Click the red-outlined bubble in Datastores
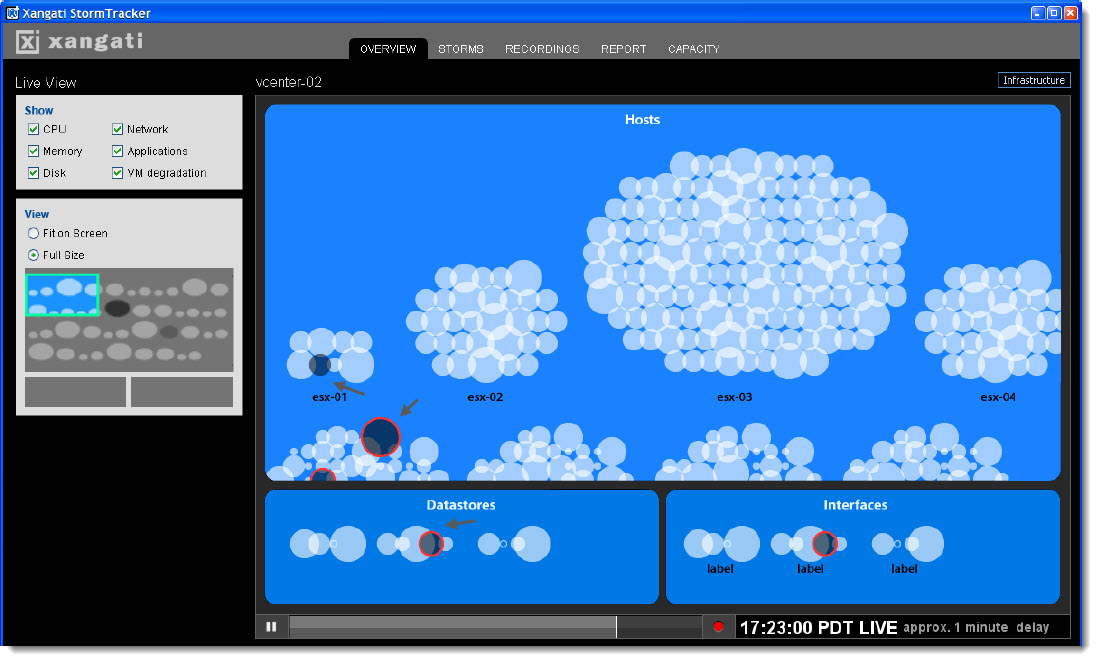This screenshot has height=661, width=1097. [430, 543]
